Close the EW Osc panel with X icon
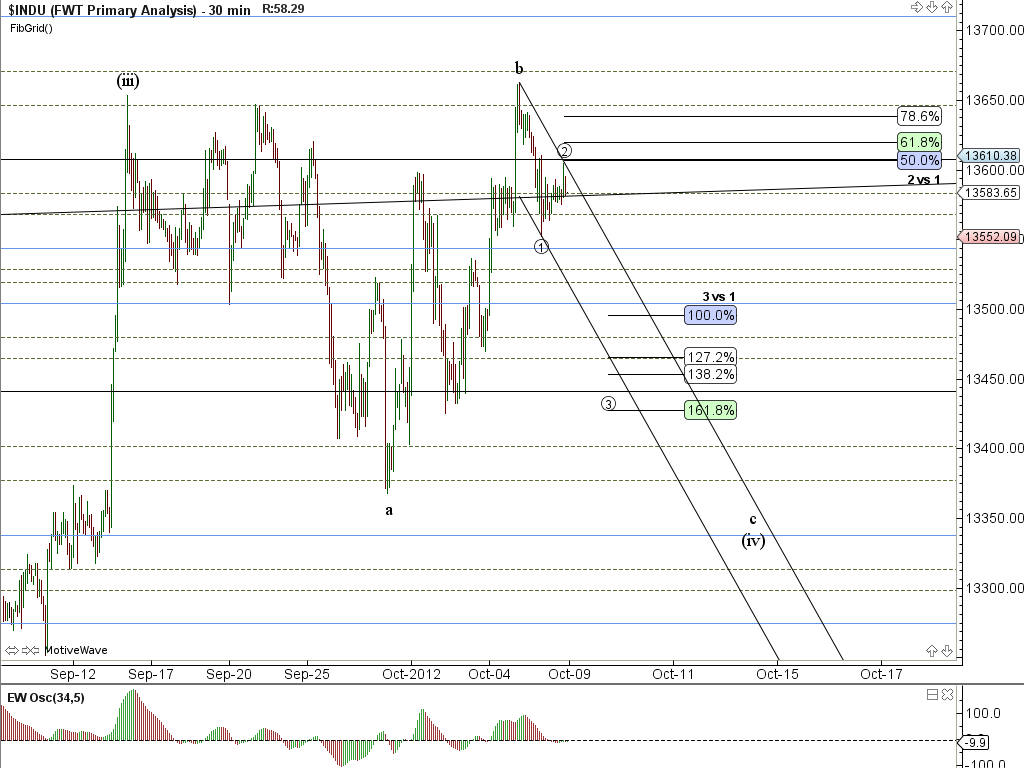 [946, 695]
